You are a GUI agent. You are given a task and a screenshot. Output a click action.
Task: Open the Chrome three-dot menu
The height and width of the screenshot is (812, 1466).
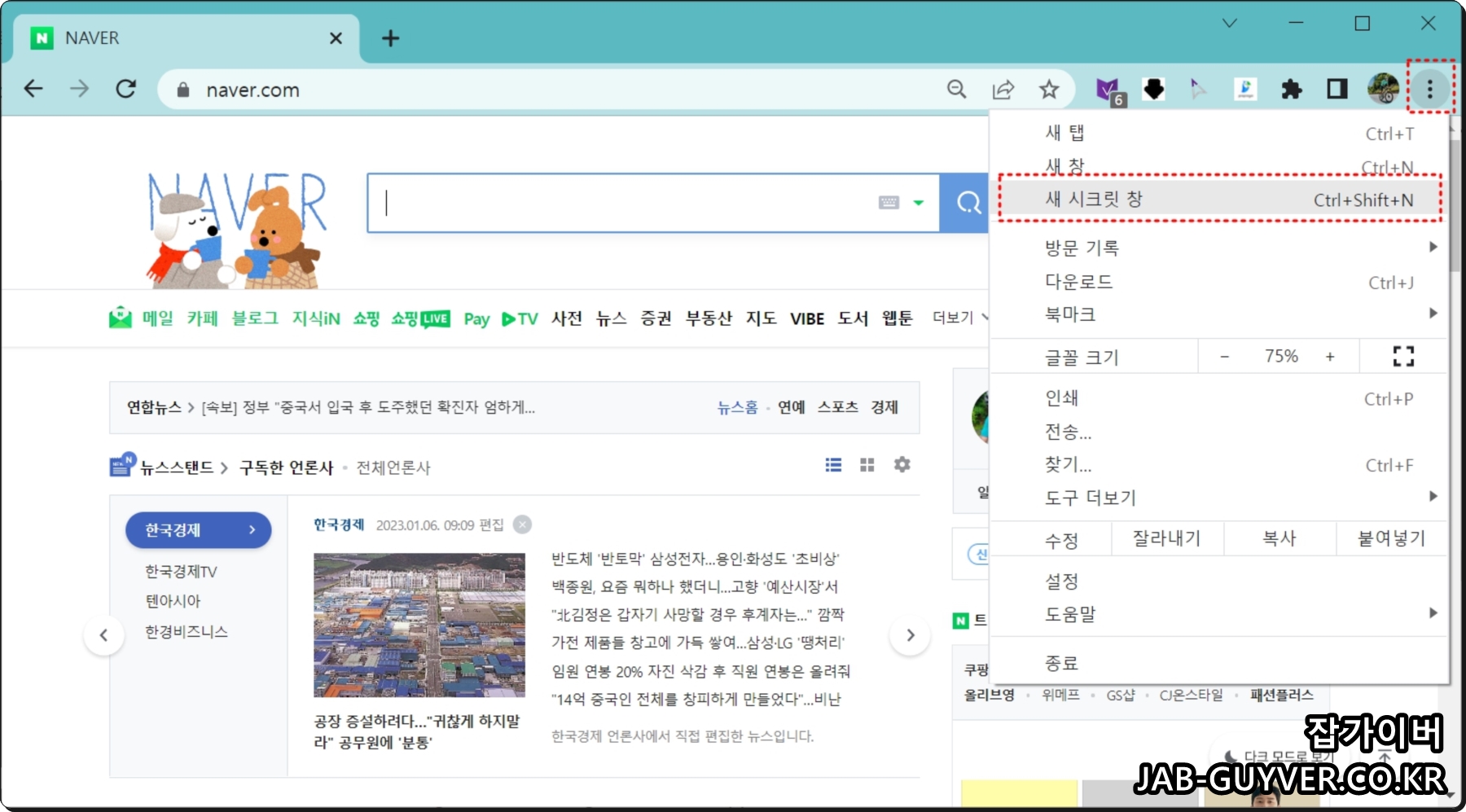point(1429,89)
